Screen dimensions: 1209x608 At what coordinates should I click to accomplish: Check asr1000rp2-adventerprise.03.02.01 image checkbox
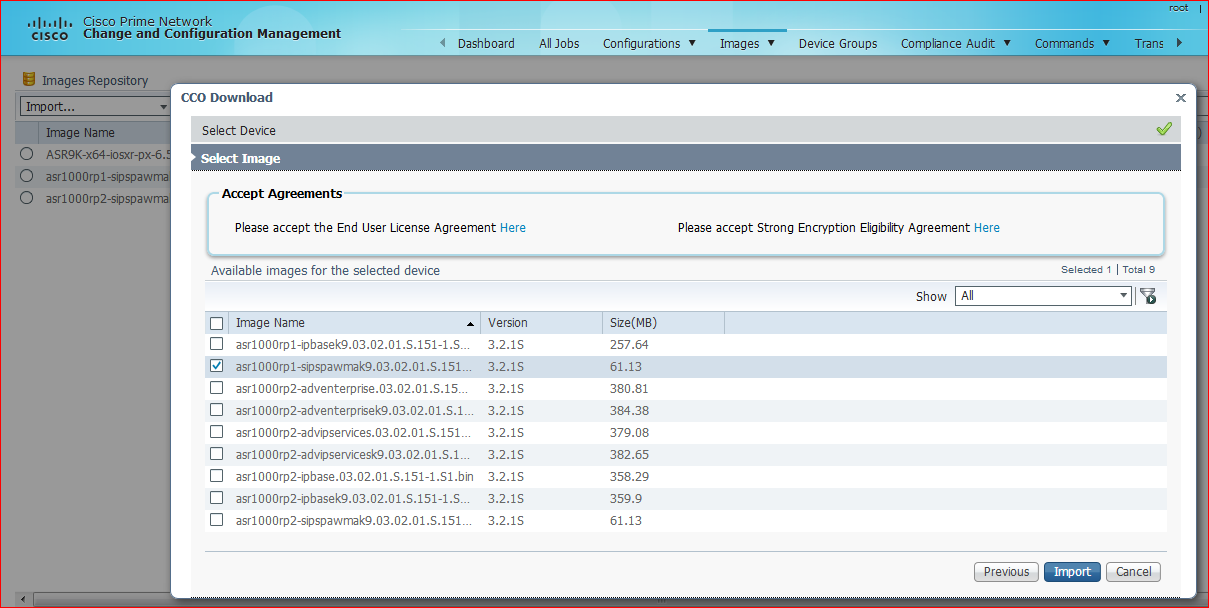pos(216,388)
